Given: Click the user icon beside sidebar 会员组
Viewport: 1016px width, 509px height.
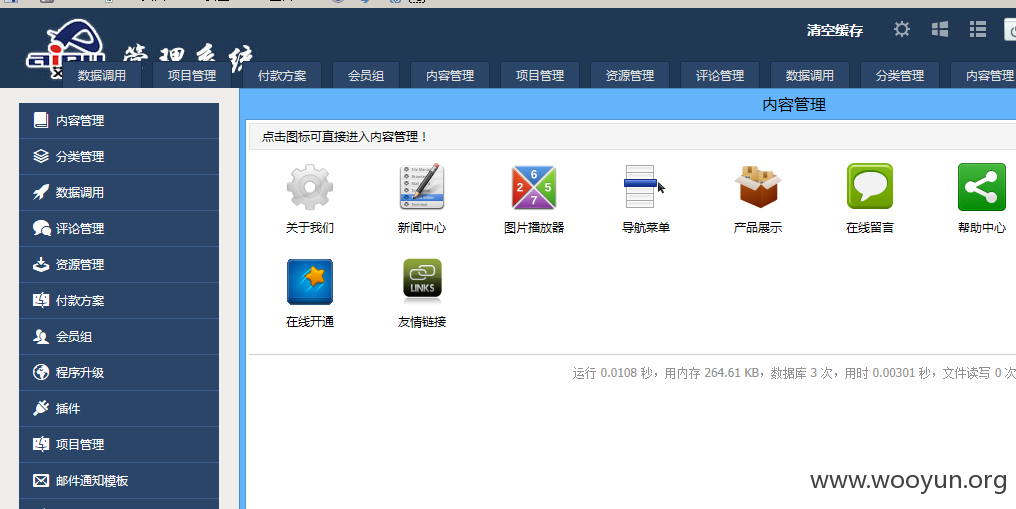Looking at the screenshot, I should click(x=41, y=336).
